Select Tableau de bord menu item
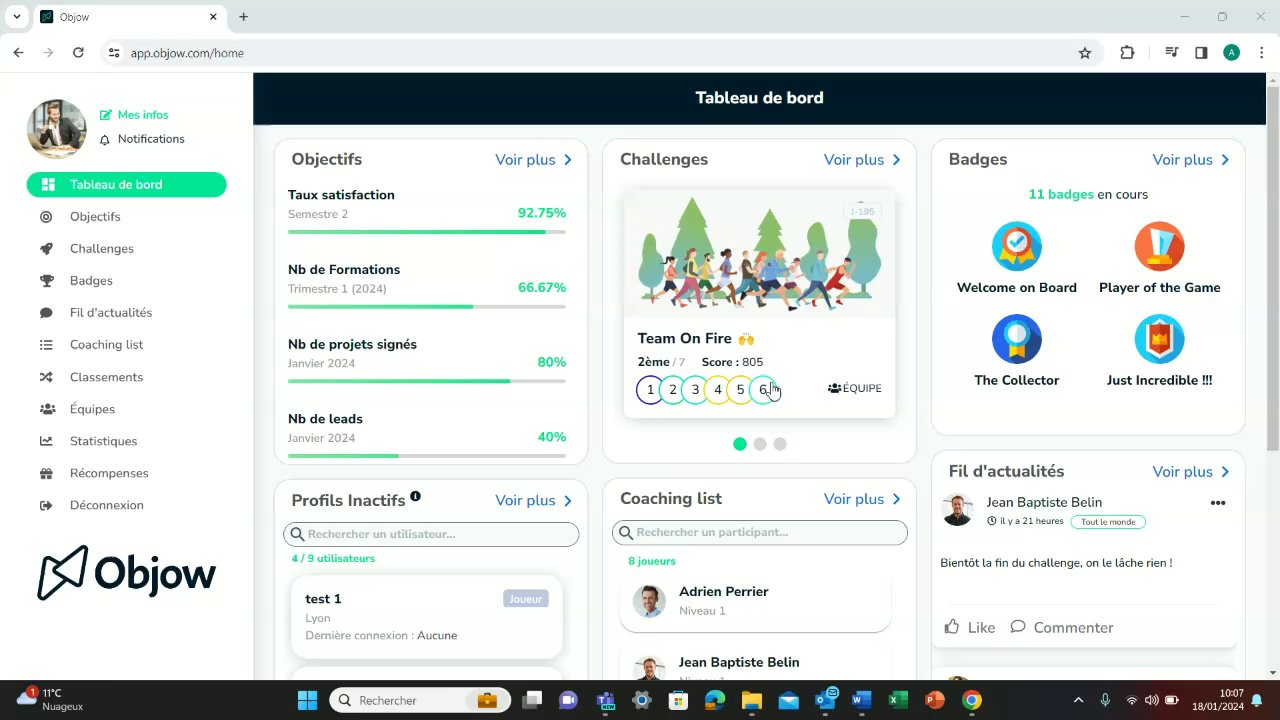Screen dimensions: 1280x720 tap(127, 184)
